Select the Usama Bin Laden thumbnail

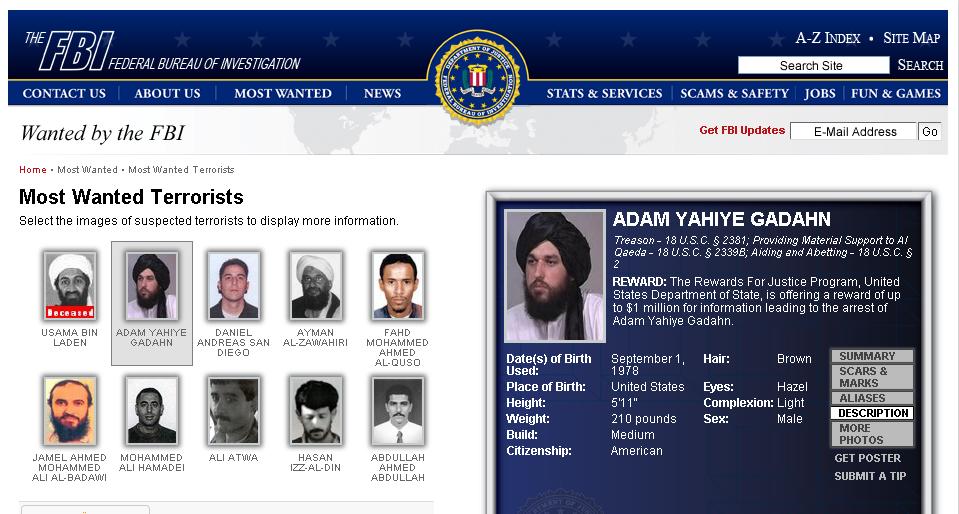tap(70, 286)
